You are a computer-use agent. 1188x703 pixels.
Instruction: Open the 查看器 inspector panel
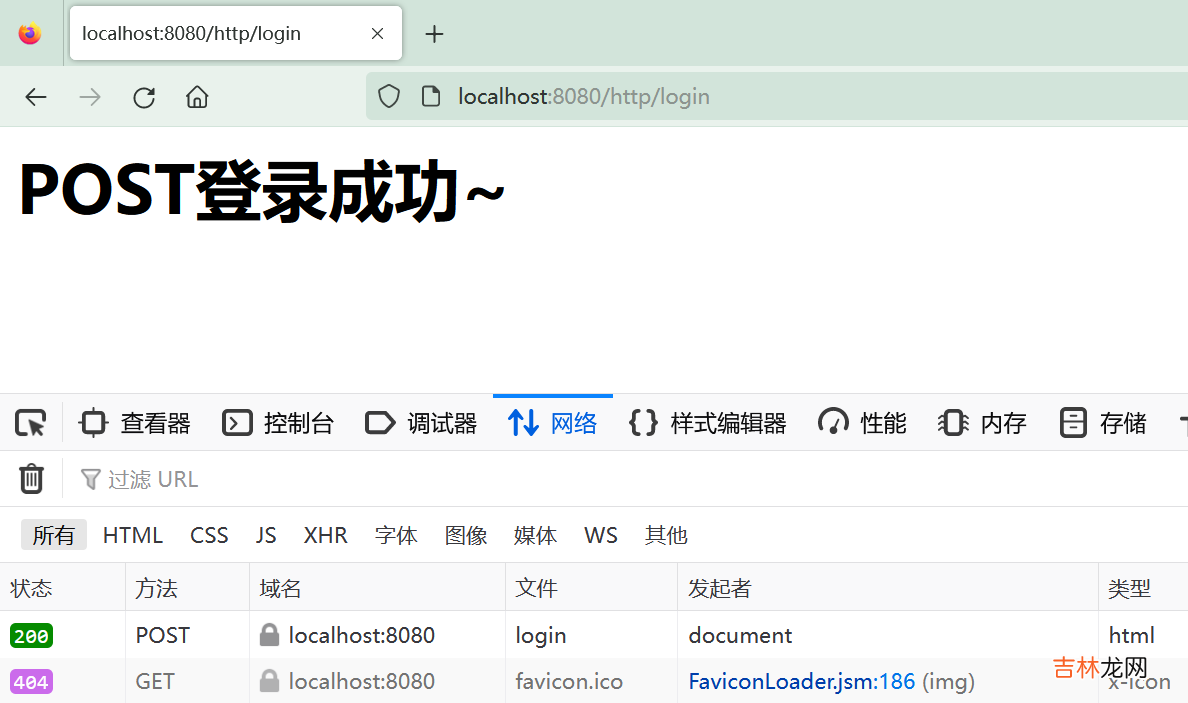coord(136,424)
